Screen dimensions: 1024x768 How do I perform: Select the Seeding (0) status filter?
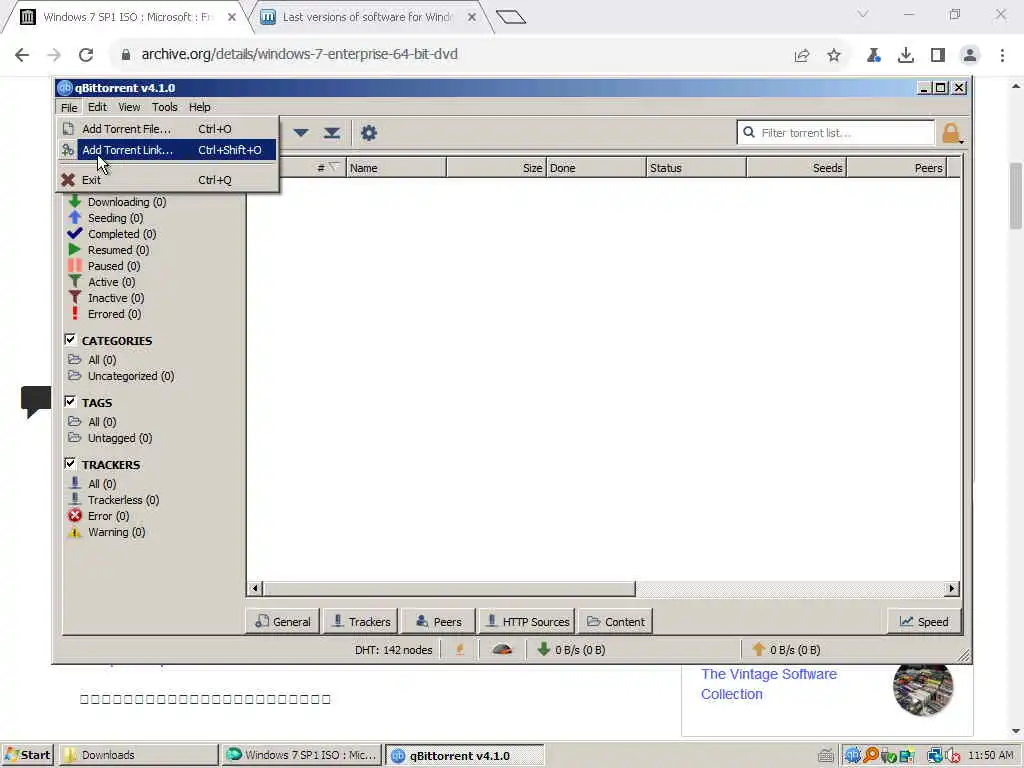(116, 218)
